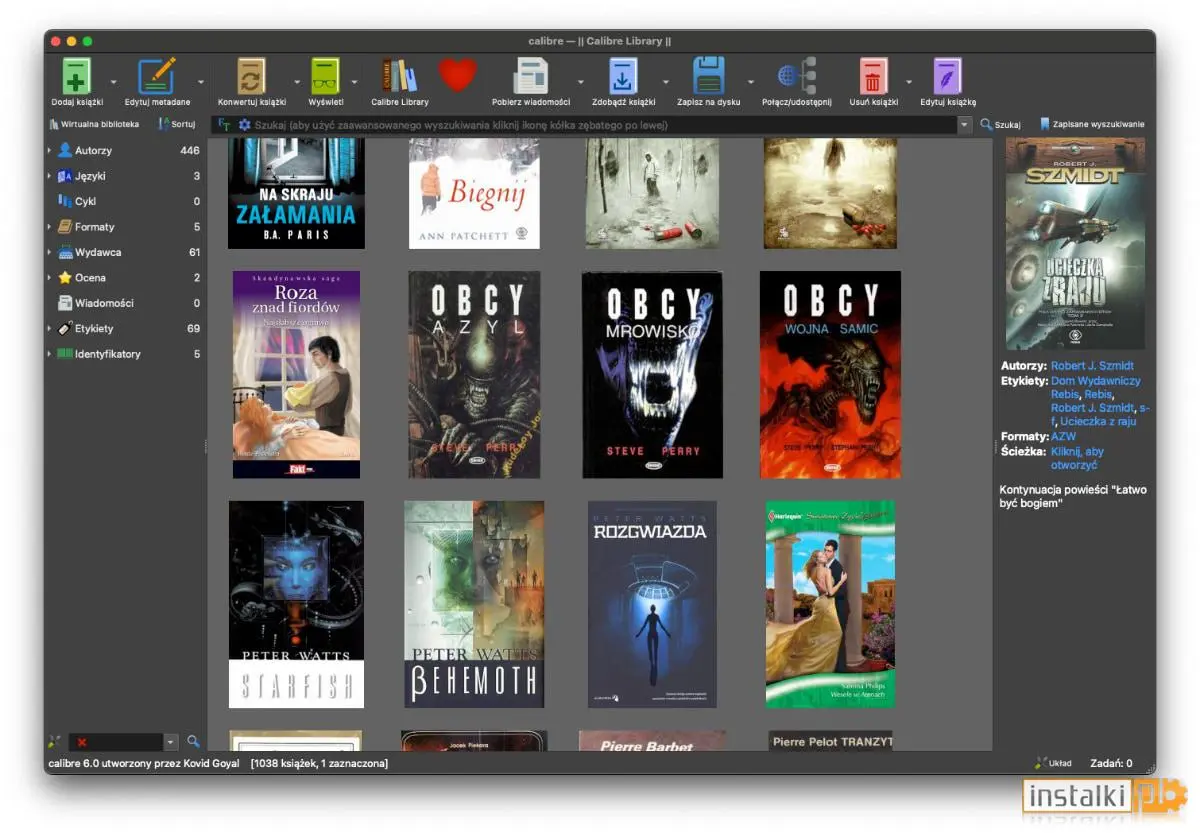Expand the Autorzy tree category
1200x833 pixels.
tap(49, 151)
